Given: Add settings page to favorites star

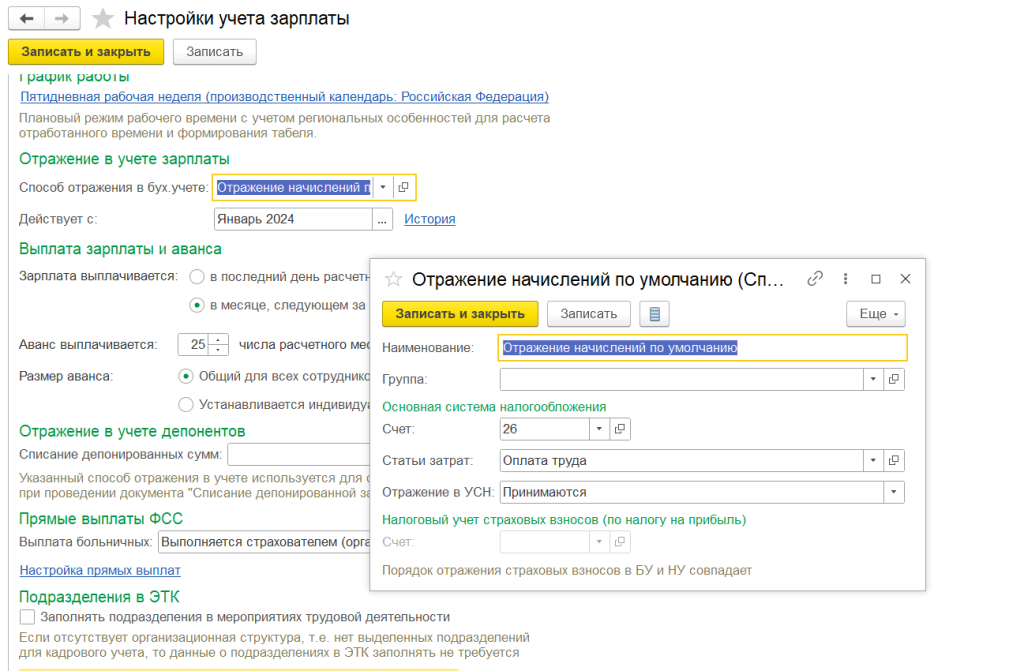Looking at the screenshot, I should tap(102, 19).
